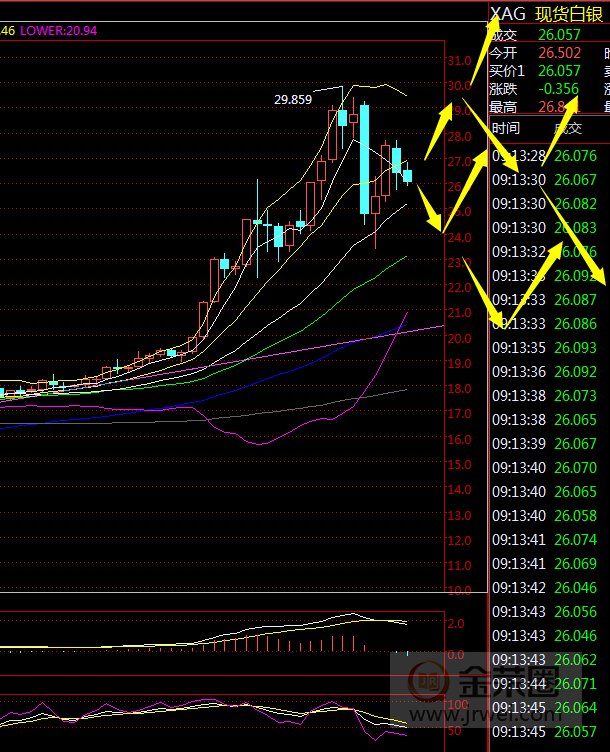The width and height of the screenshot is (610, 752).
Task: Click the tall cyan candlestick below the peak
Action: 364,159
